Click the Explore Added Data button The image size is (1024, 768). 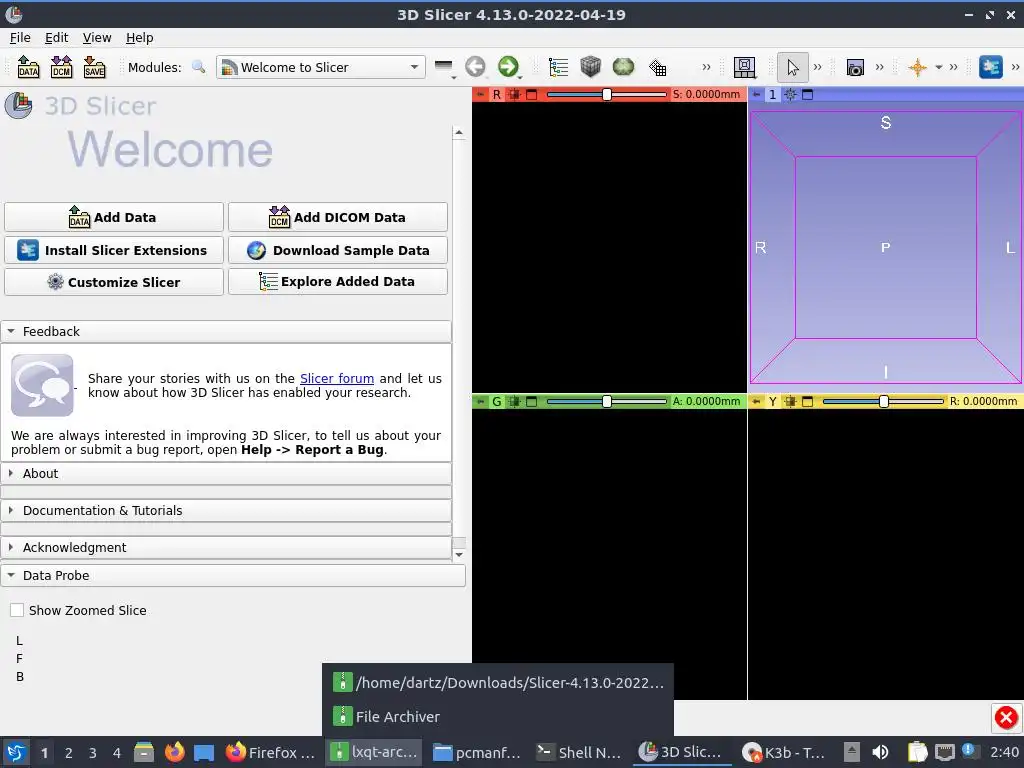point(338,281)
